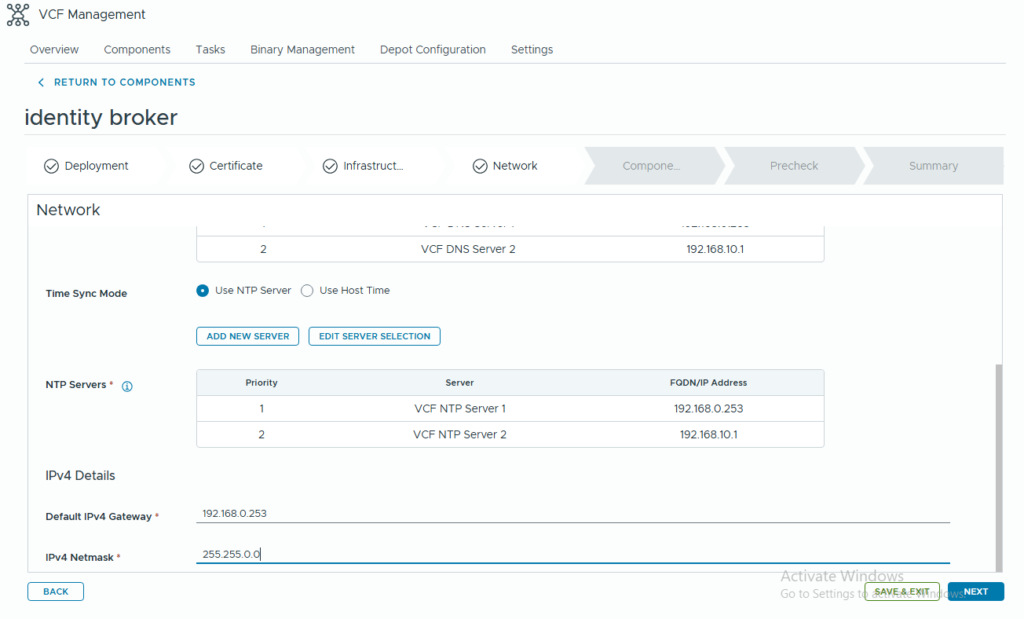Viewport: 1024px width, 619px height.
Task: Click the Default IPv4 Gateway field
Action: pos(572,514)
